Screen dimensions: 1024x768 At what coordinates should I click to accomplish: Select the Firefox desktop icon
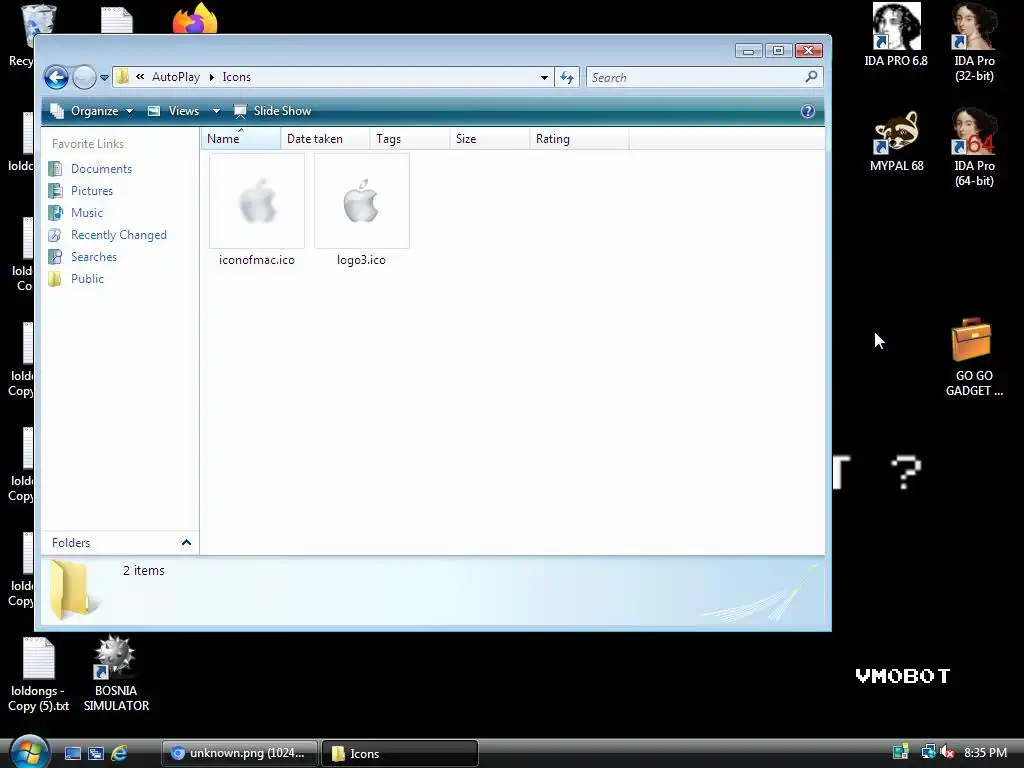pos(195,18)
